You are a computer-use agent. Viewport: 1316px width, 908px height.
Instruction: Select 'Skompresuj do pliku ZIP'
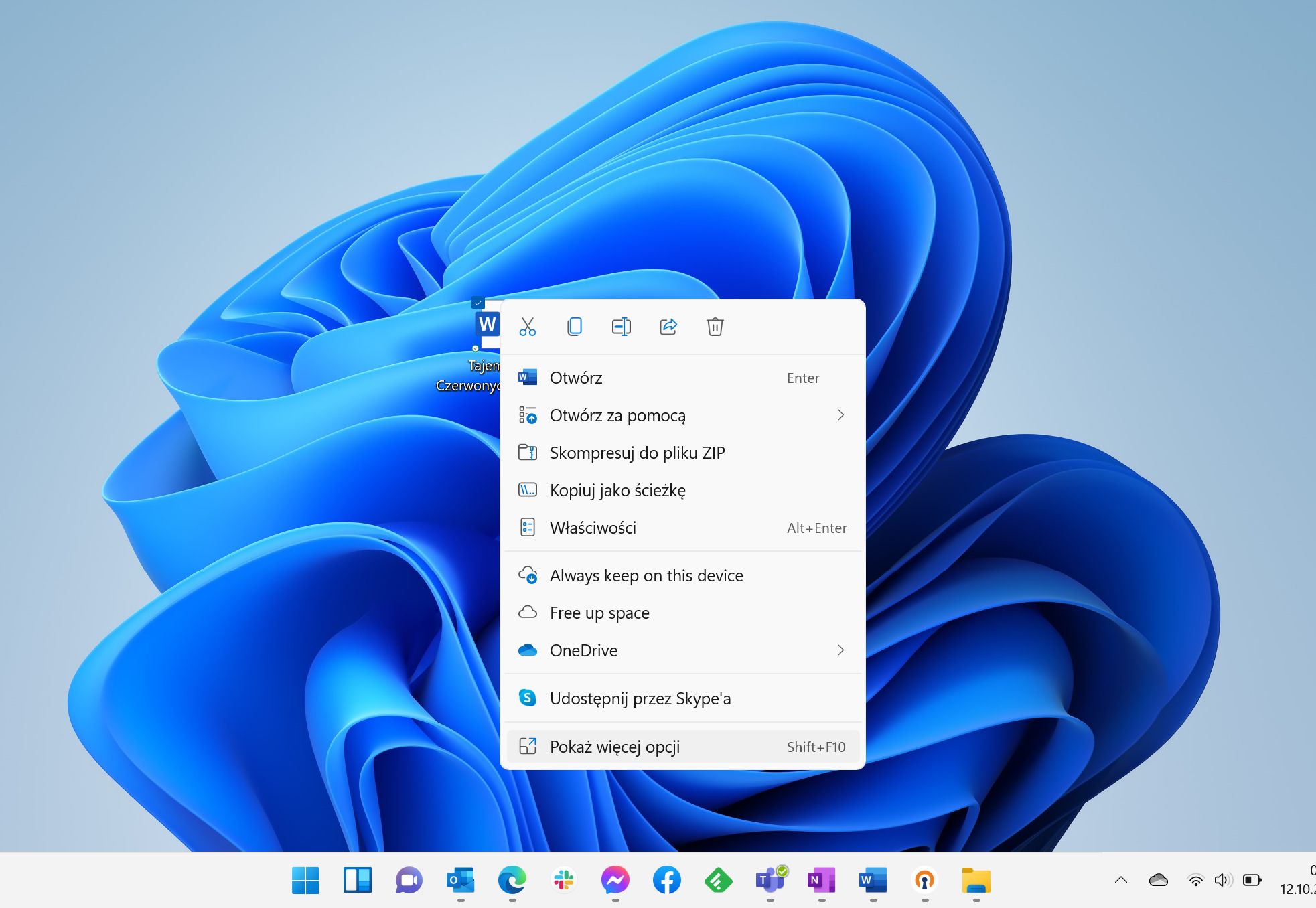pos(637,453)
